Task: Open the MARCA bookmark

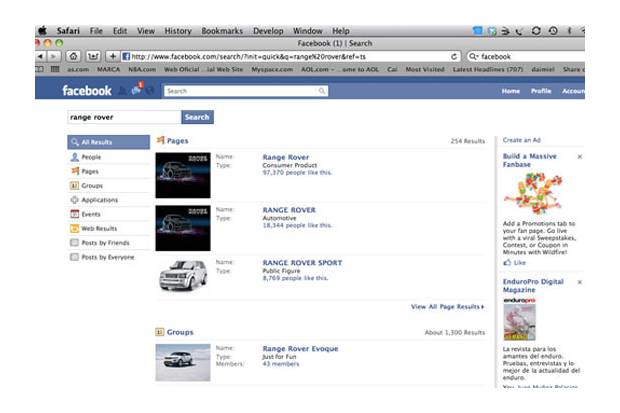Action: click(108, 69)
